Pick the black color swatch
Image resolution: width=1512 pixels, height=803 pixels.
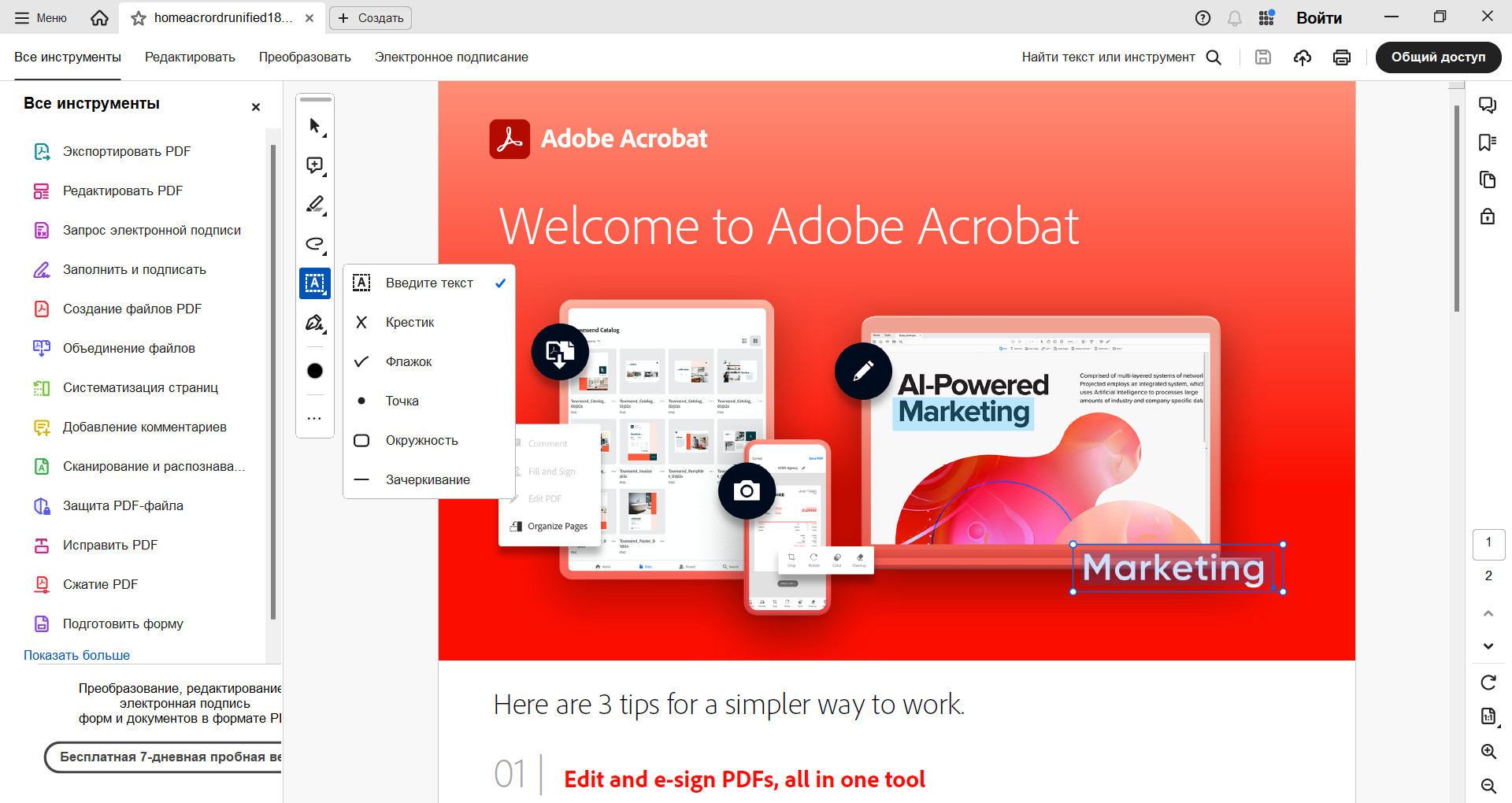(315, 371)
